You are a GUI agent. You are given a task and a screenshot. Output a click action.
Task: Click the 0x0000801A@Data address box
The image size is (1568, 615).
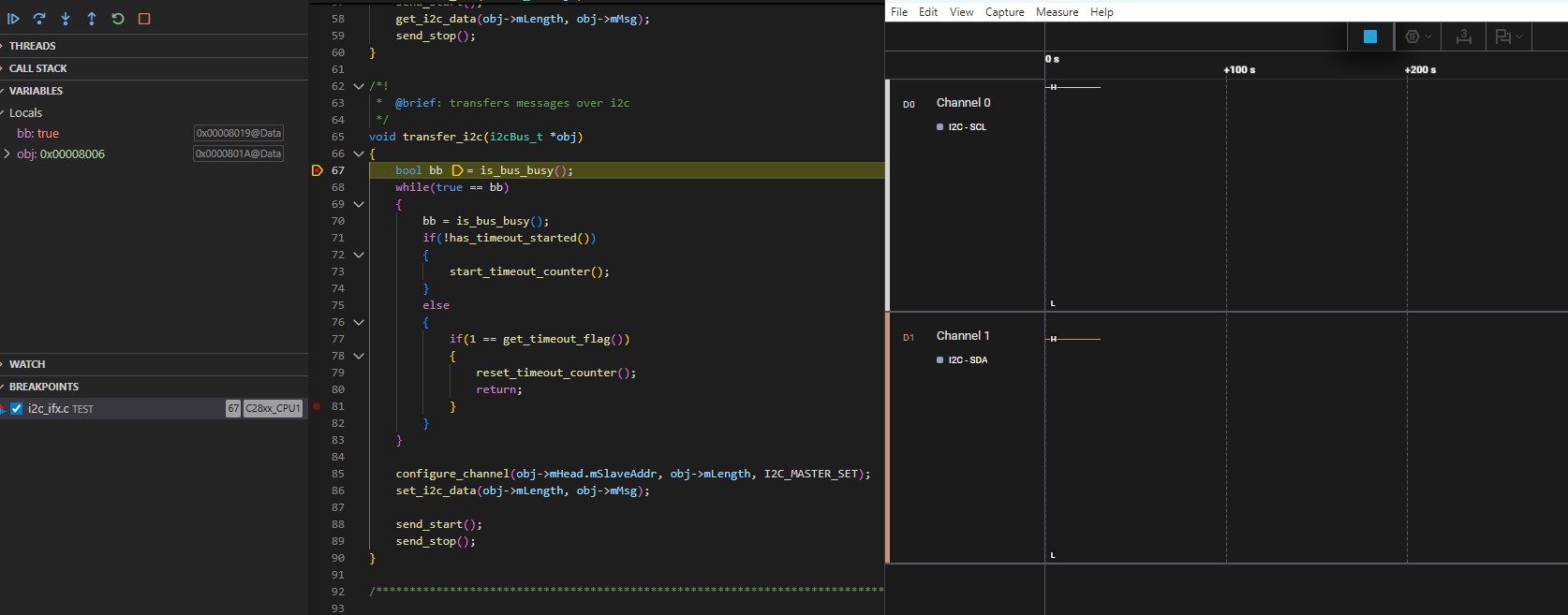point(239,154)
